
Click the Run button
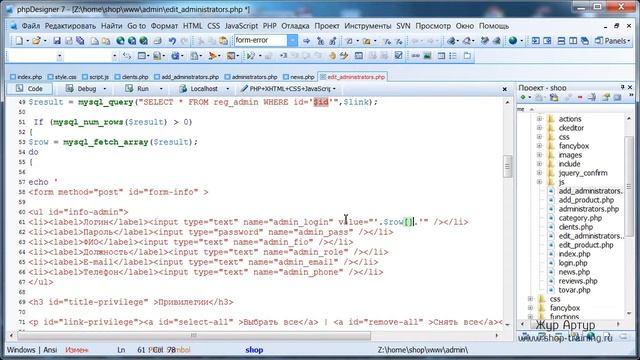coord(138,89)
